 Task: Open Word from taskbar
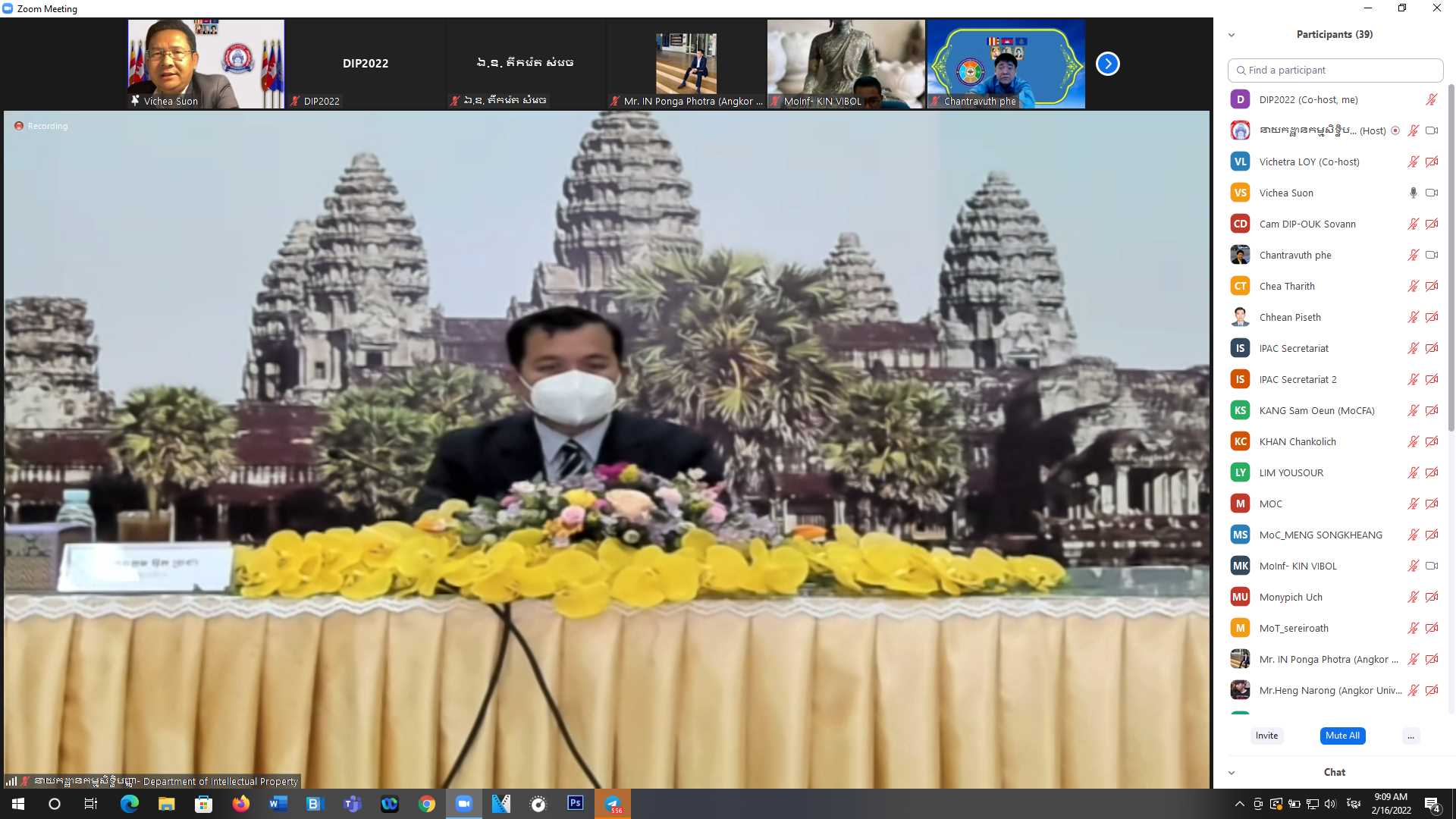[x=278, y=804]
